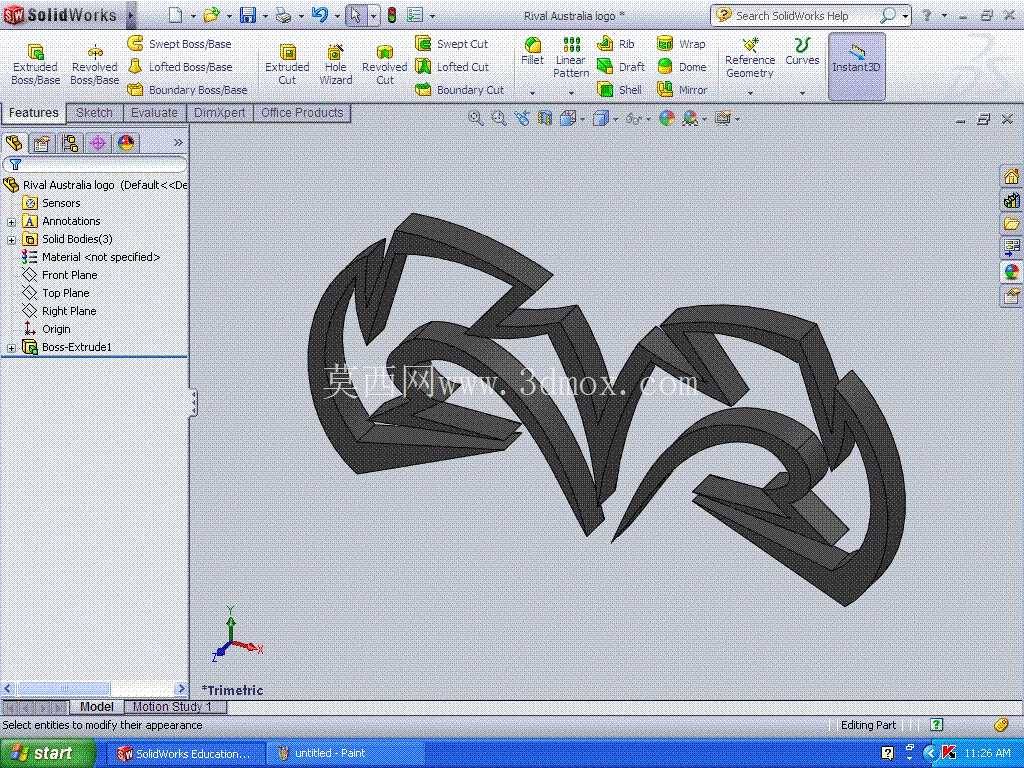
Task: Open the SolidWorks Resources home icon
Action: click(x=1011, y=176)
